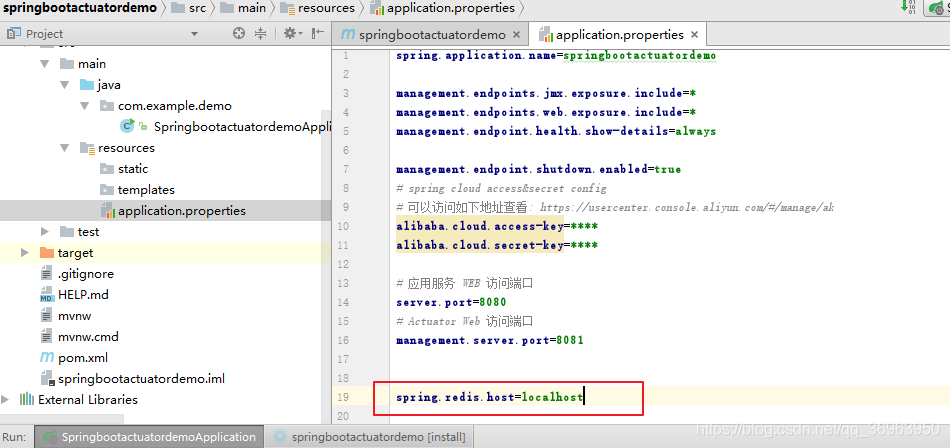Click the Maven m icon of pom.xml
Viewport: 950px width, 448px height.
(x=47, y=358)
